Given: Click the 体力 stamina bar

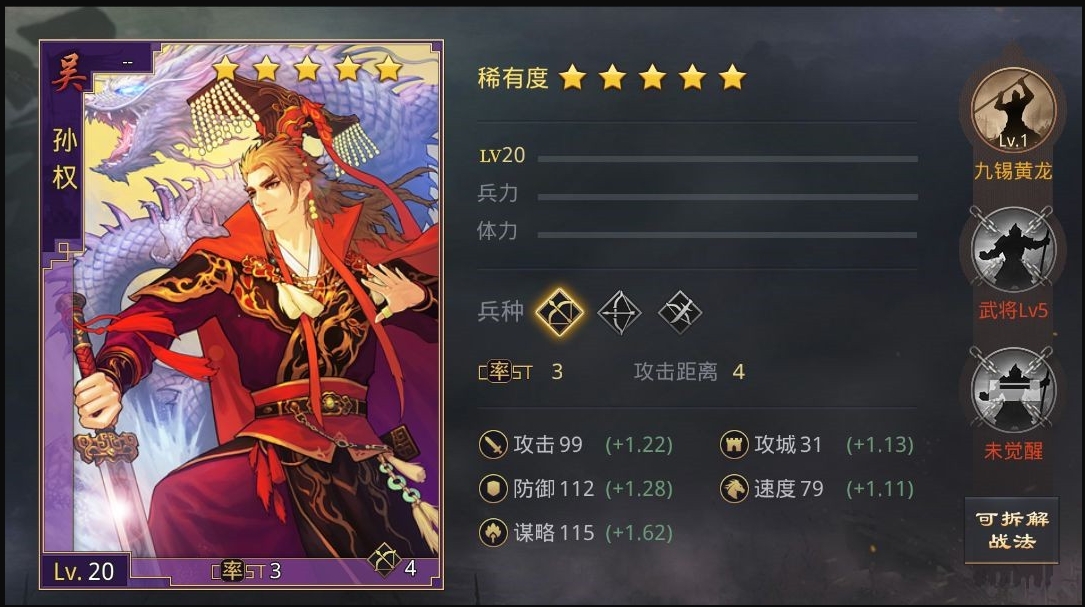Looking at the screenshot, I should pos(728,235).
